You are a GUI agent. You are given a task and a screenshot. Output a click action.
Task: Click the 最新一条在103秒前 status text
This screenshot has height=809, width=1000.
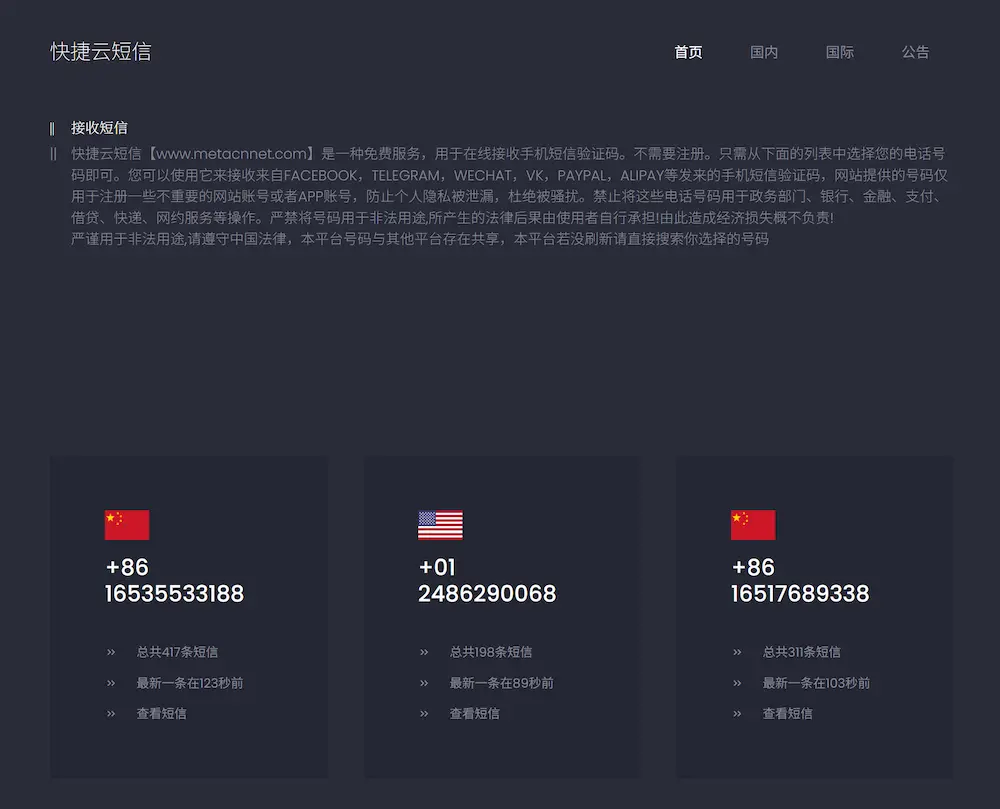(816, 683)
